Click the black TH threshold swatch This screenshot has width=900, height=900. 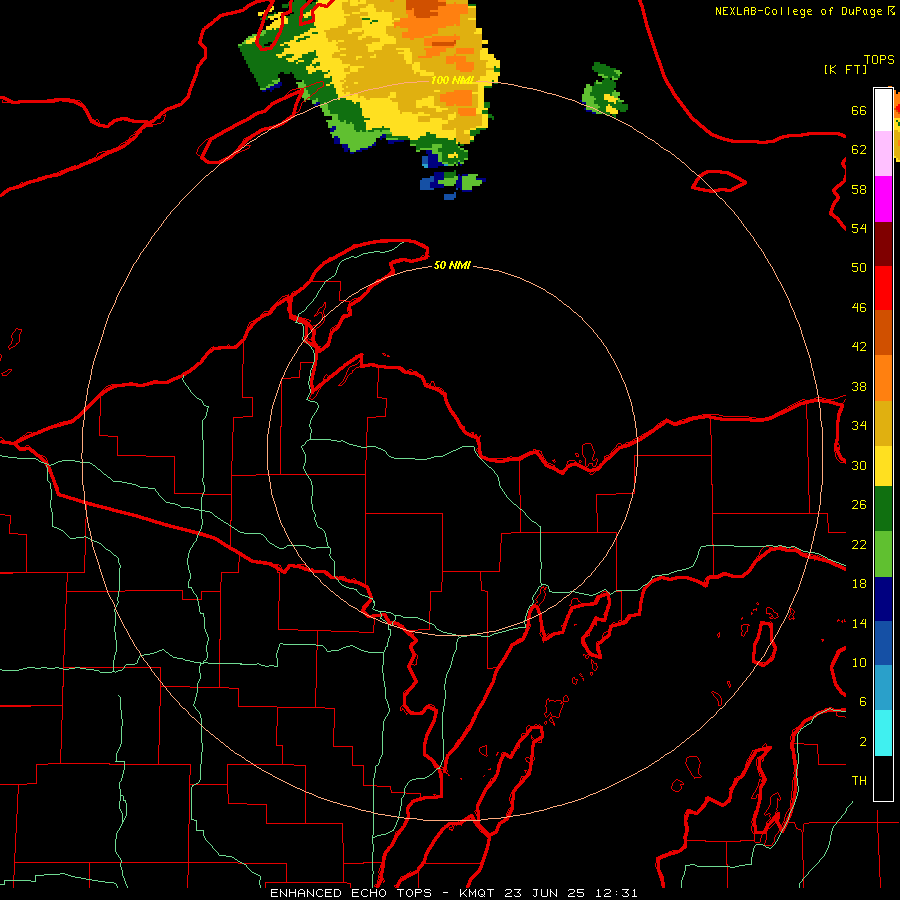(883, 778)
